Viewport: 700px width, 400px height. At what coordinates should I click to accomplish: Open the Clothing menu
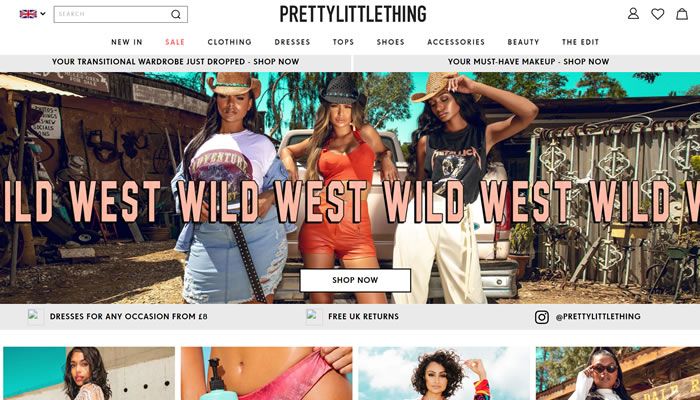(x=229, y=42)
